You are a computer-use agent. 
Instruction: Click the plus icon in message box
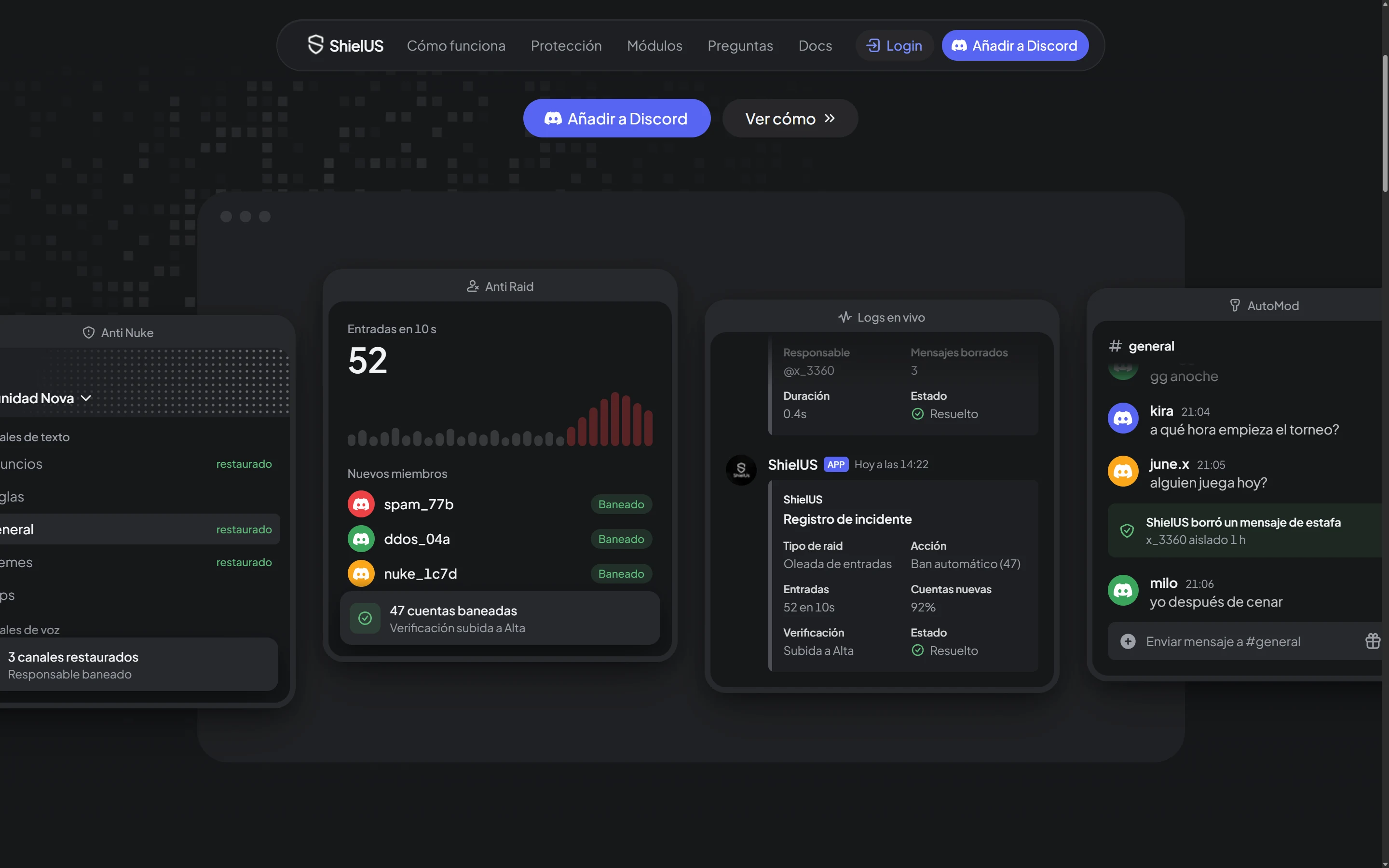point(1127,641)
